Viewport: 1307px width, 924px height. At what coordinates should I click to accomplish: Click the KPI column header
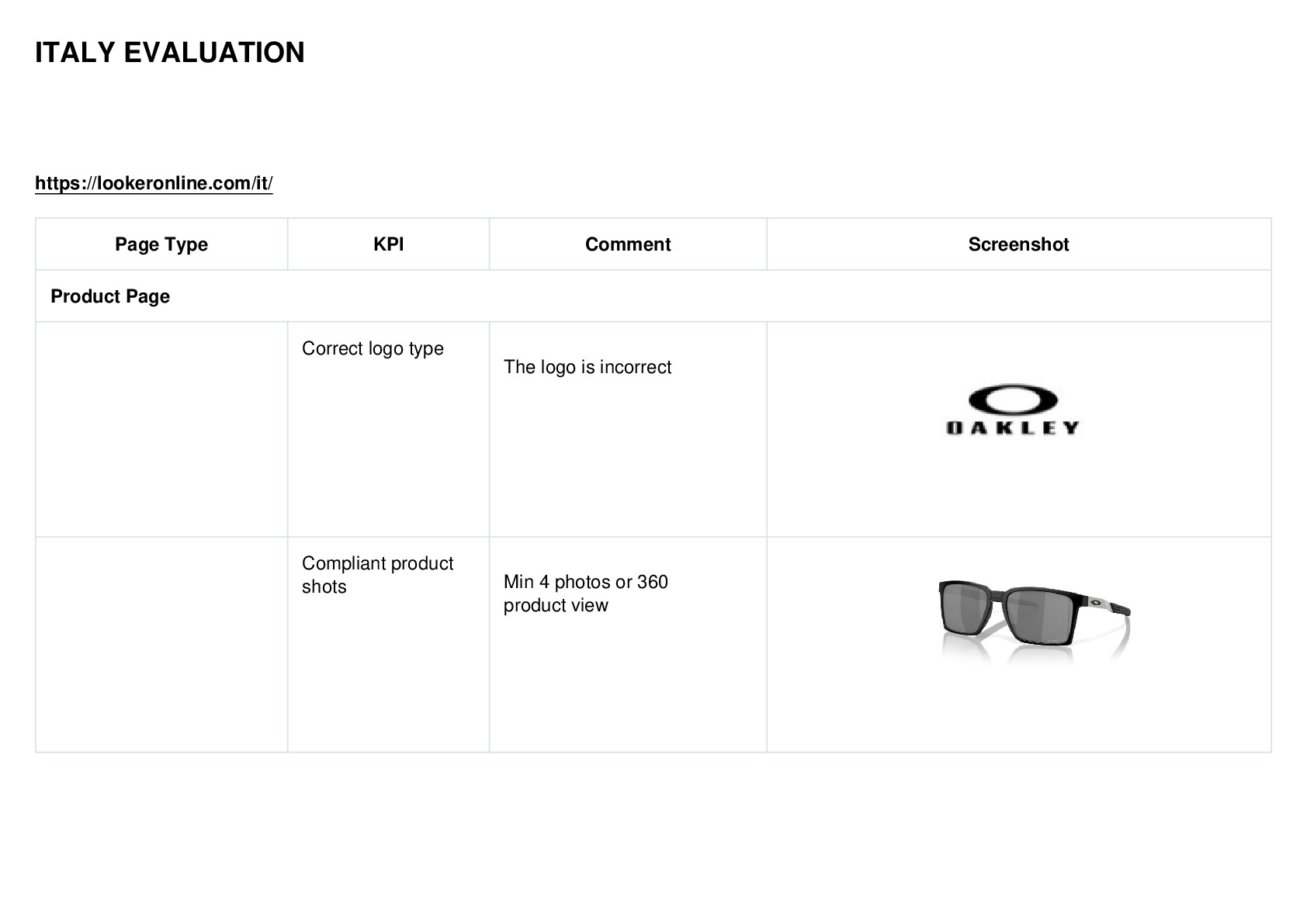coord(388,244)
